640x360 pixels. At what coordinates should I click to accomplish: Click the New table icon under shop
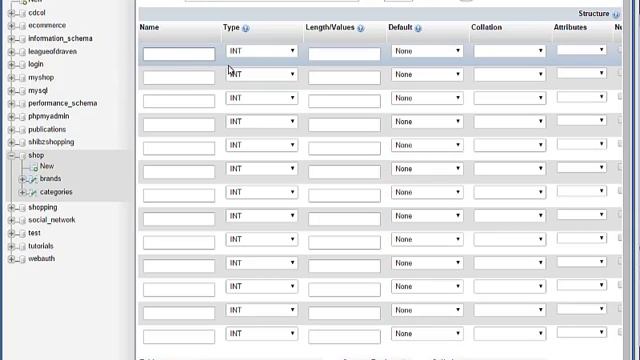35,167
